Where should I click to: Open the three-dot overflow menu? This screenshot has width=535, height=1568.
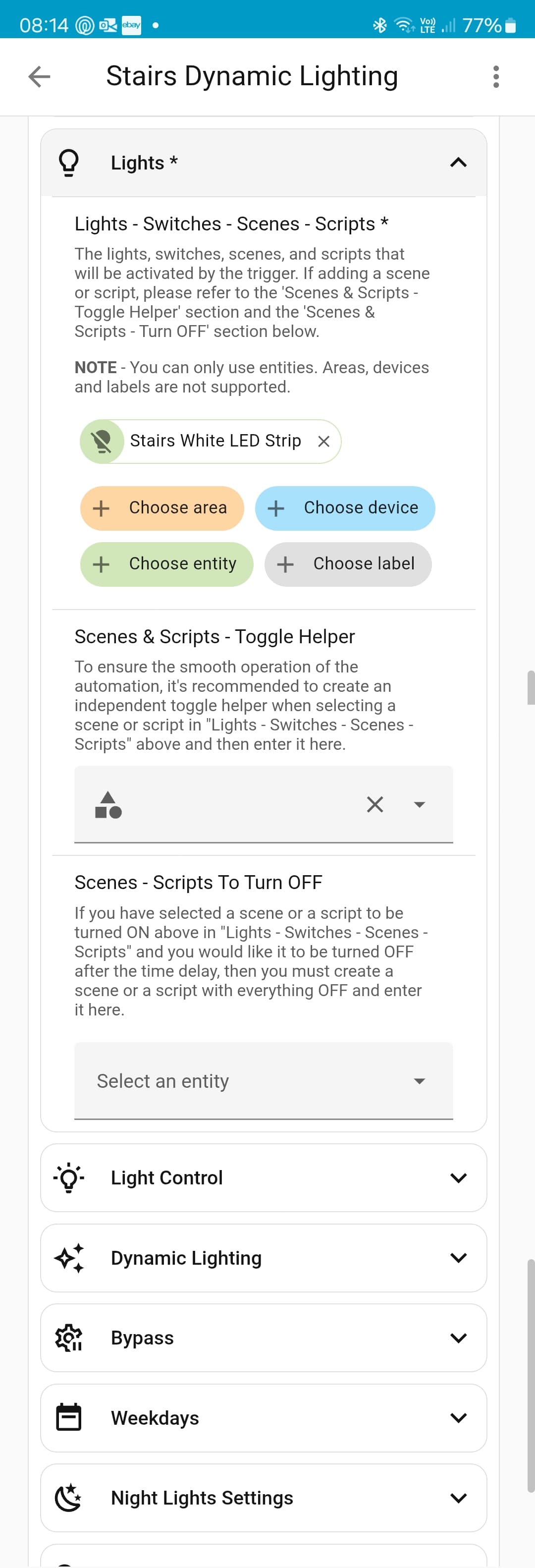coord(496,77)
